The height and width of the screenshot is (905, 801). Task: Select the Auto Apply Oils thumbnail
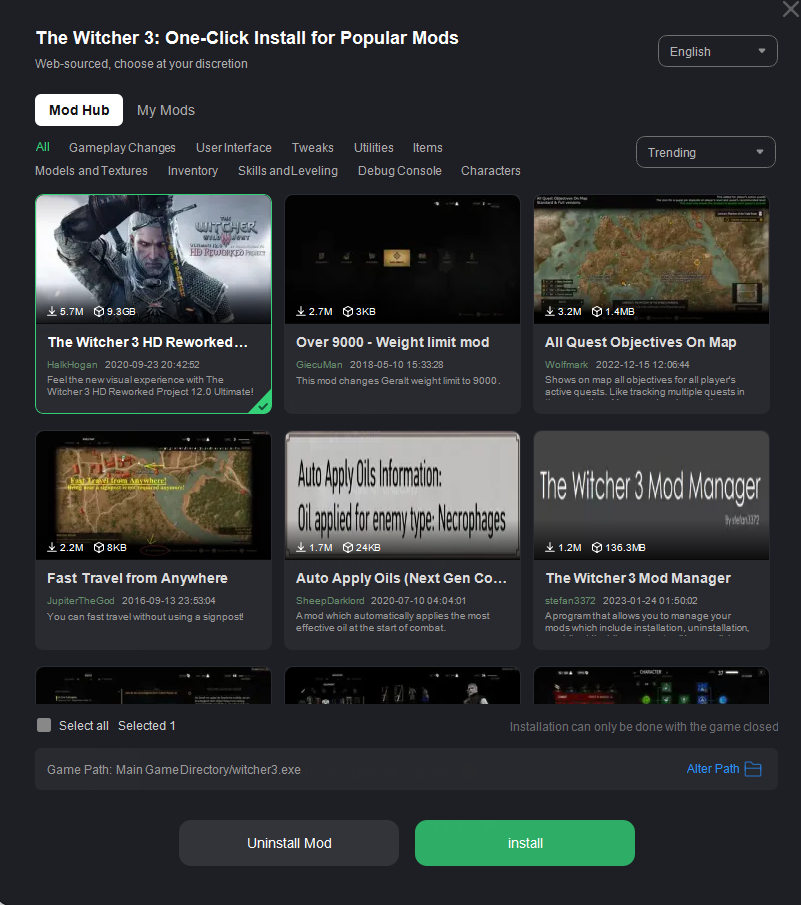click(x=402, y=496)
